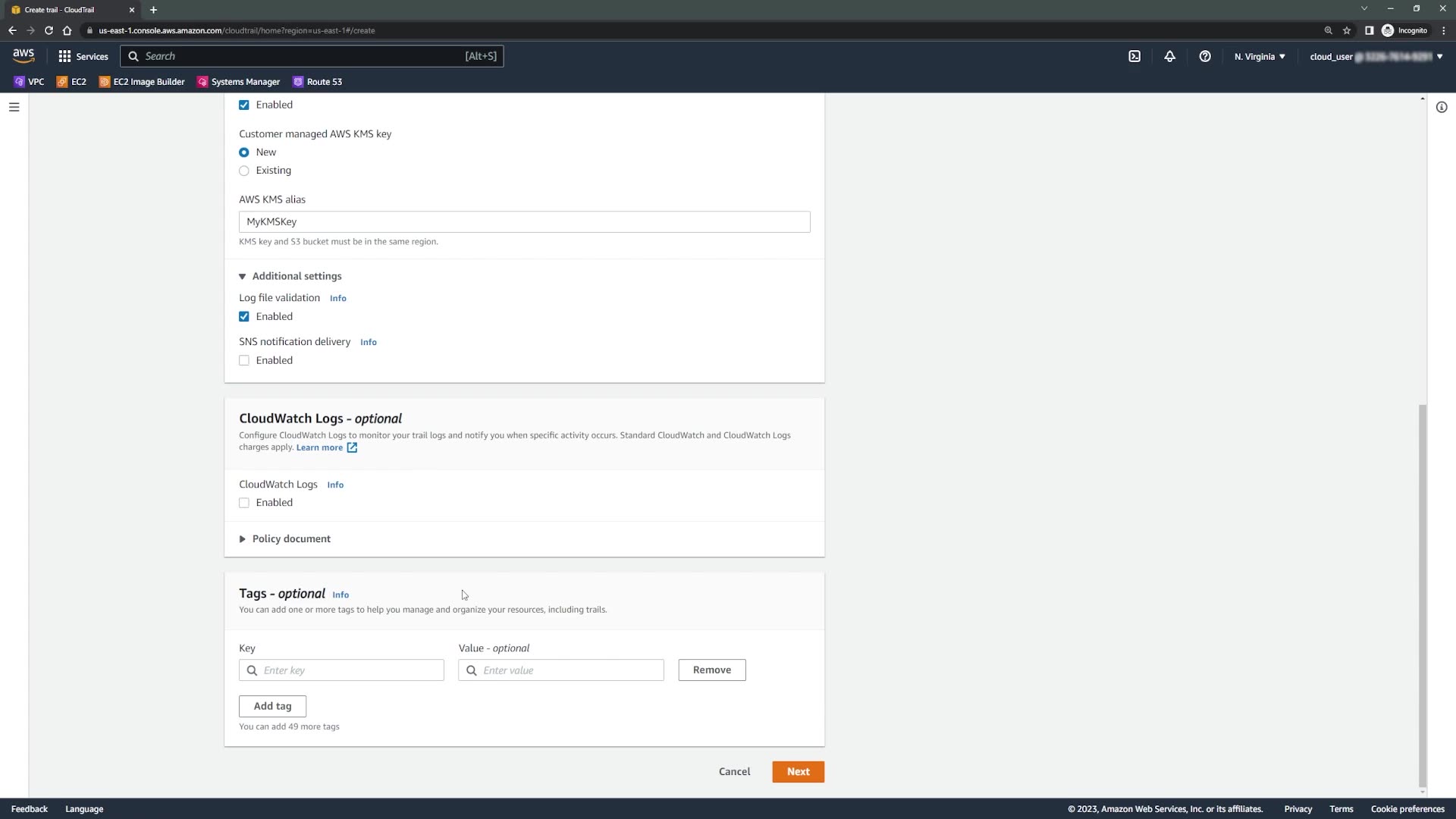The height and width of the screenshot is (819, 1456).
Task: Click the Add tag button
Action: pos(272,706)
